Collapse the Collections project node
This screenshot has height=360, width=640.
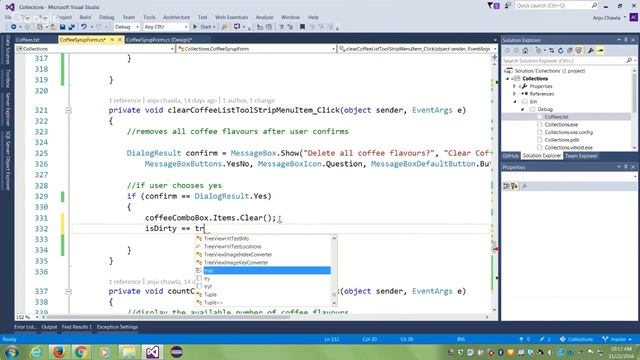click(x=508, y=79)
